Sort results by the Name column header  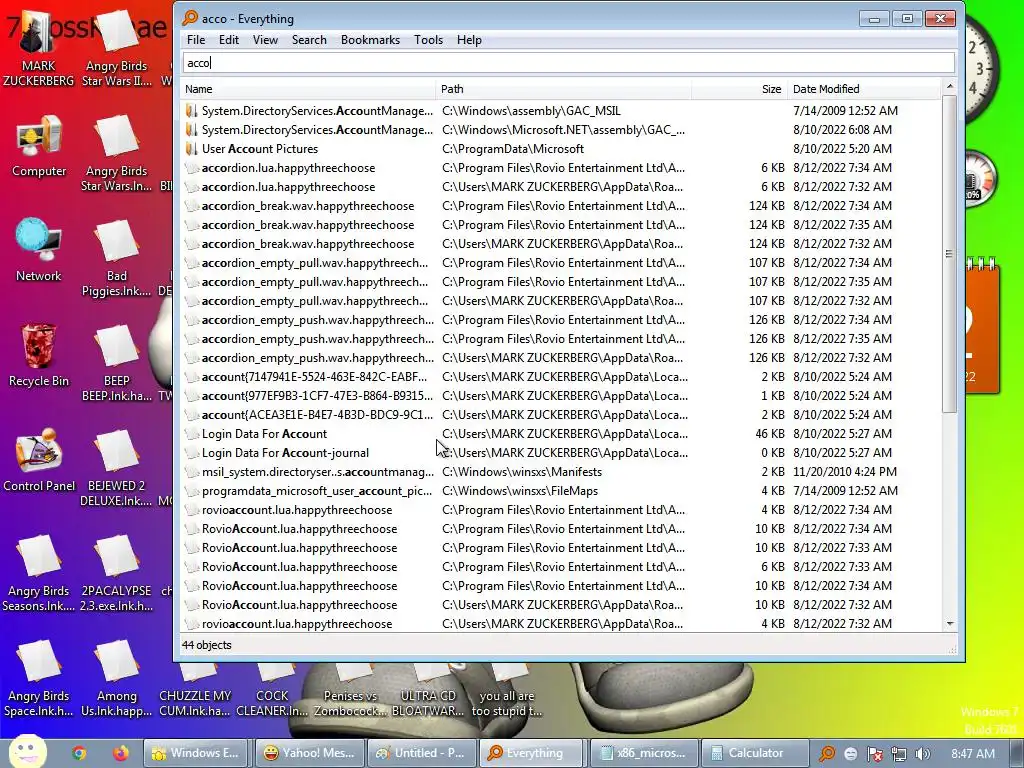click(308, 89)
